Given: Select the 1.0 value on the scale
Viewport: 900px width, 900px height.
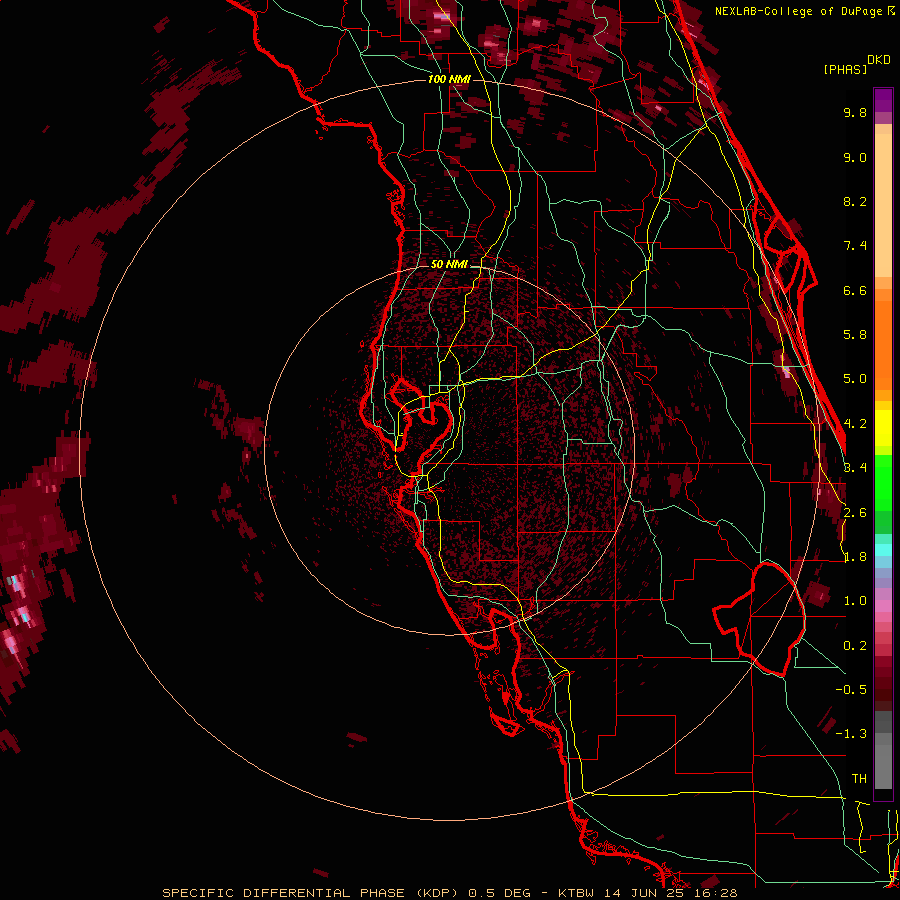Looking at the screenshot, I should pyautogui.click(x=855, y=601).
